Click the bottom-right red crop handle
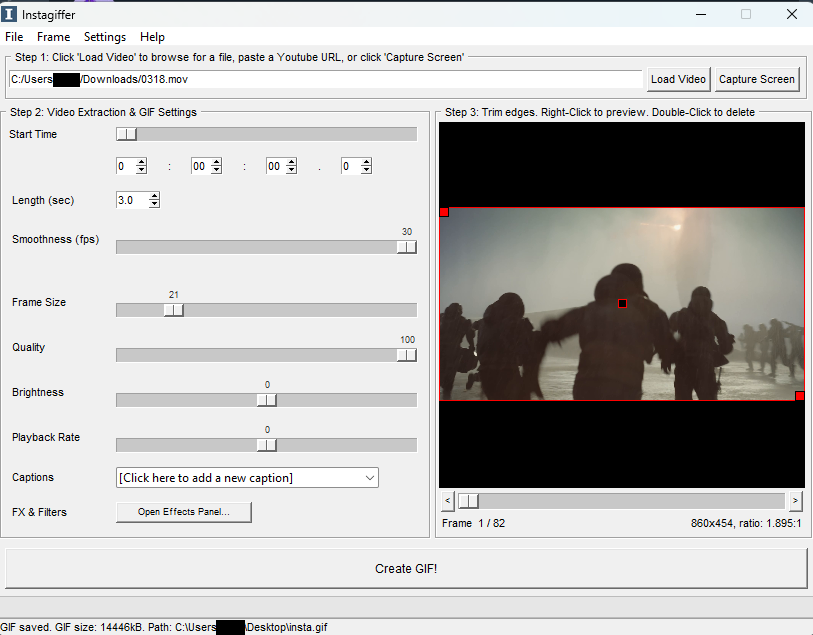This screenshot has height=635, width=813. pos(800,396)
